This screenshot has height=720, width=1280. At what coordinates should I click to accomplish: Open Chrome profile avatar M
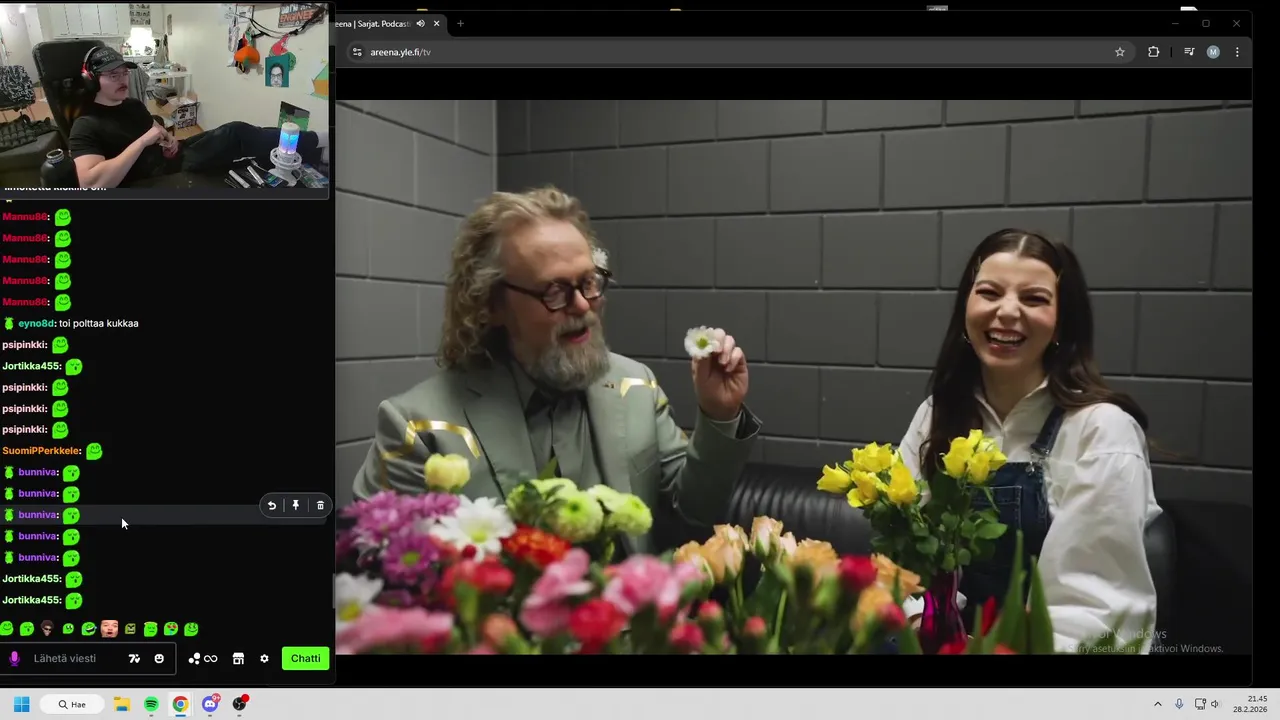1213,52
